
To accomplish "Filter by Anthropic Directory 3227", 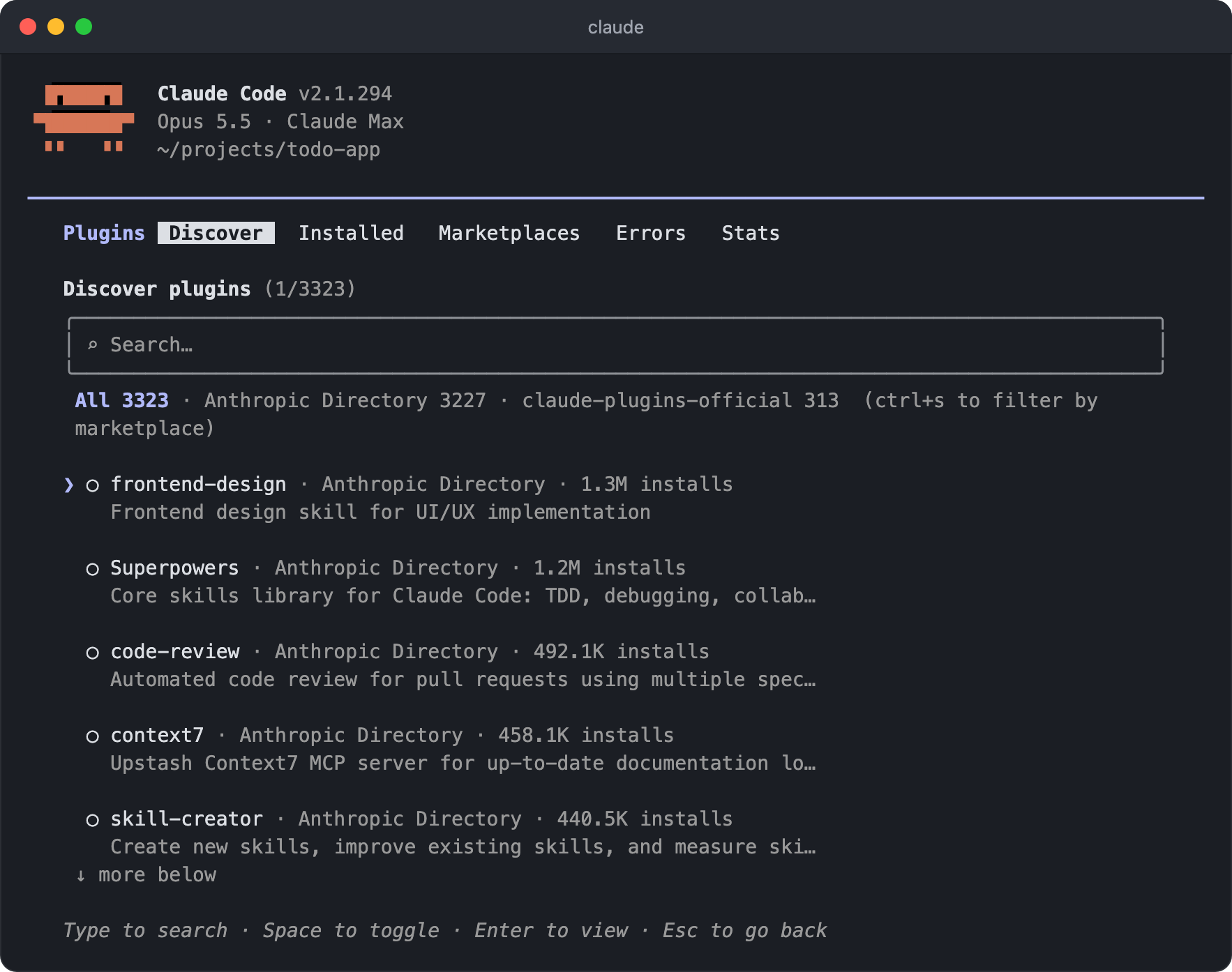I will 345,400.
